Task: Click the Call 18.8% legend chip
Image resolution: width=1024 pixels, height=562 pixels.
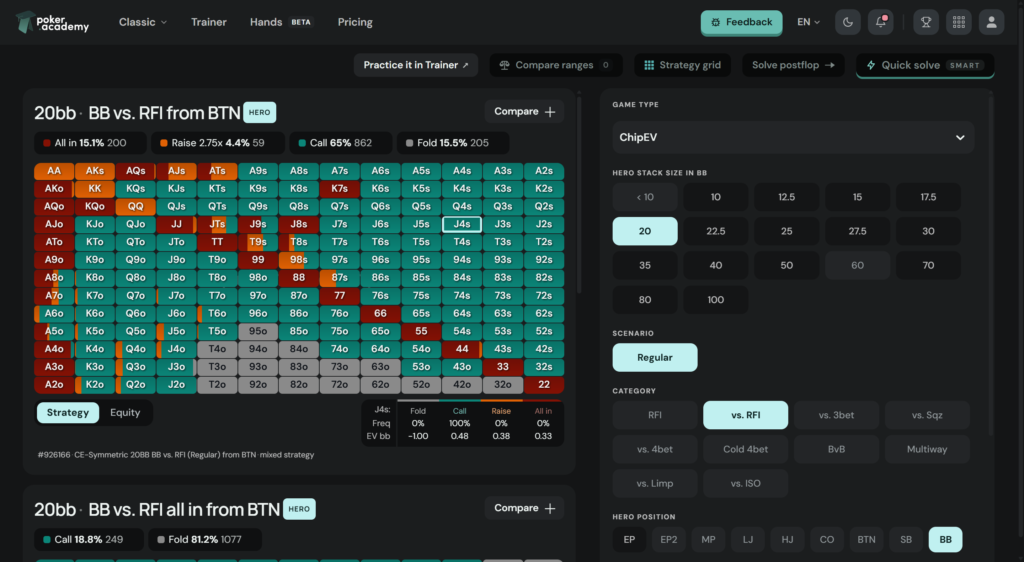Action: coord(89,539)
